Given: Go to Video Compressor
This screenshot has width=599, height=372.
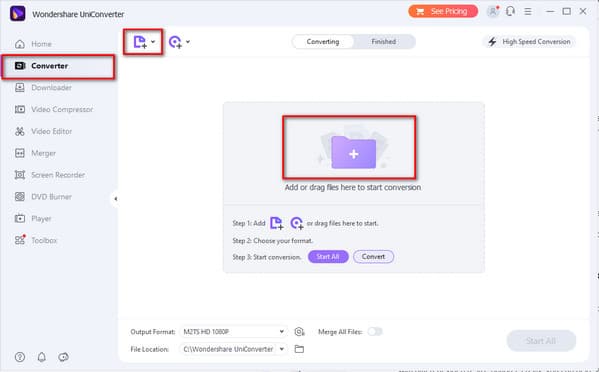Looking at the screenshot, I should (54, 110).
